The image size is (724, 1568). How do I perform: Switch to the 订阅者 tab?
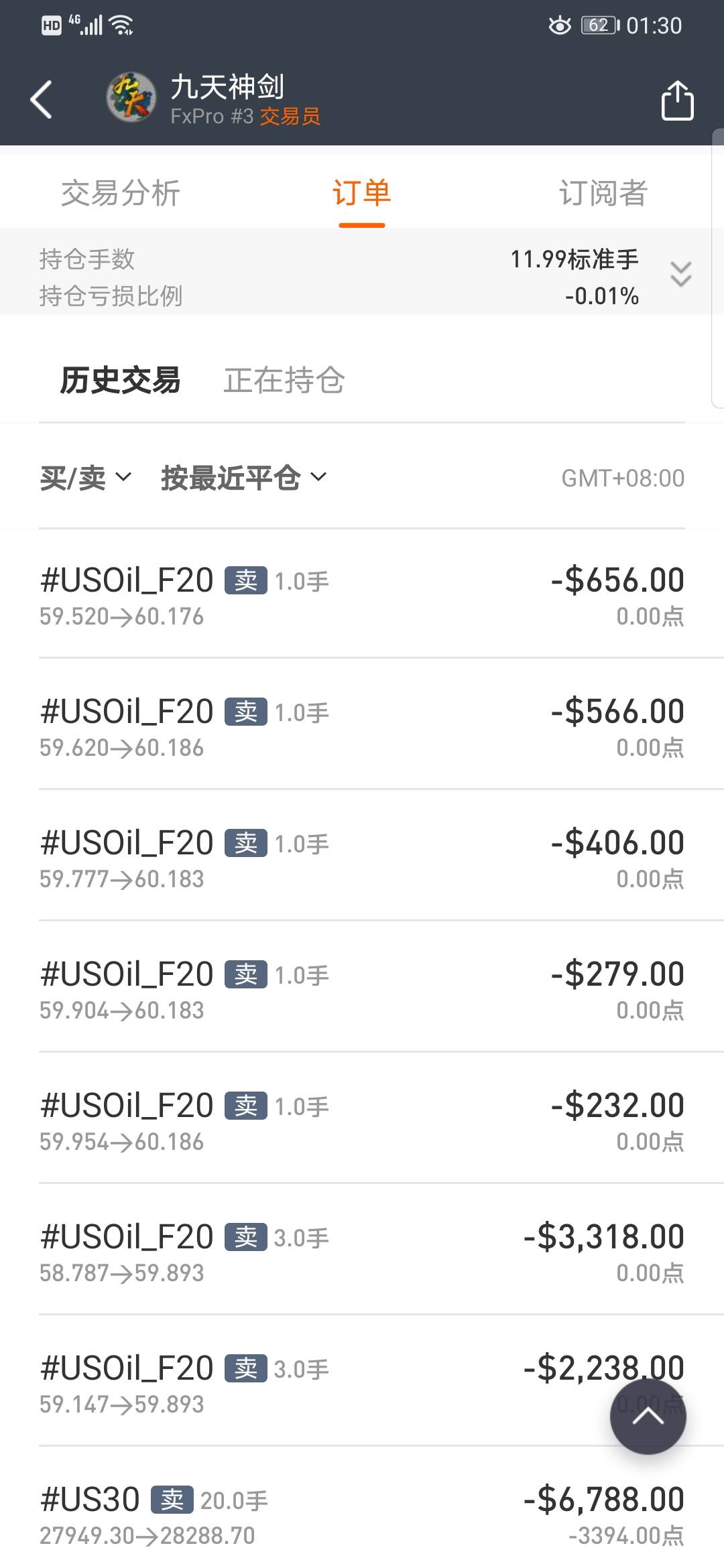click(603, 193)
